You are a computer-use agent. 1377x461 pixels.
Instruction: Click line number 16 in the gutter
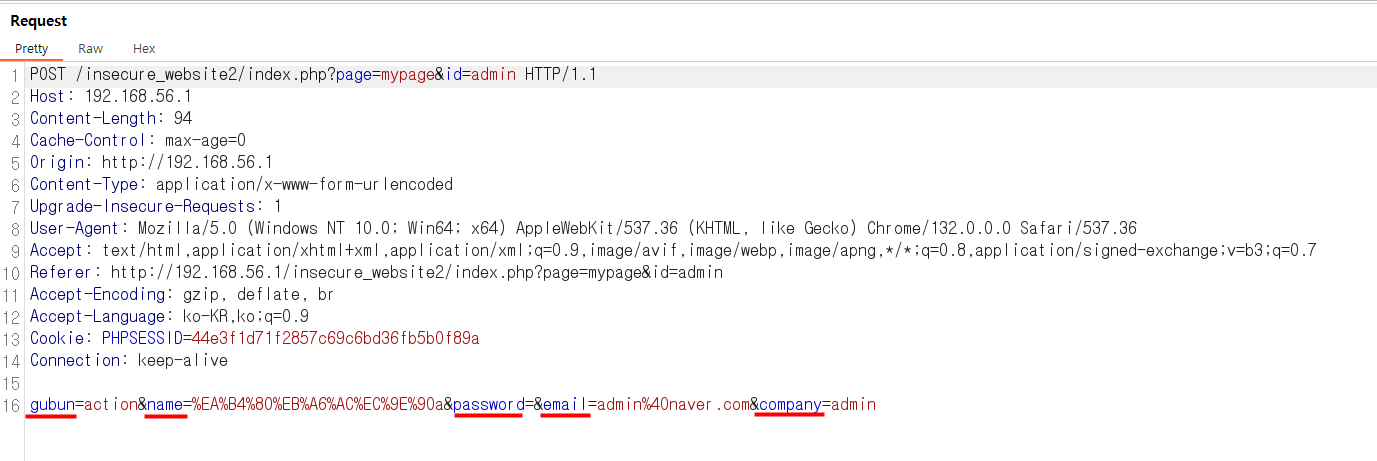tap(12, 405)
